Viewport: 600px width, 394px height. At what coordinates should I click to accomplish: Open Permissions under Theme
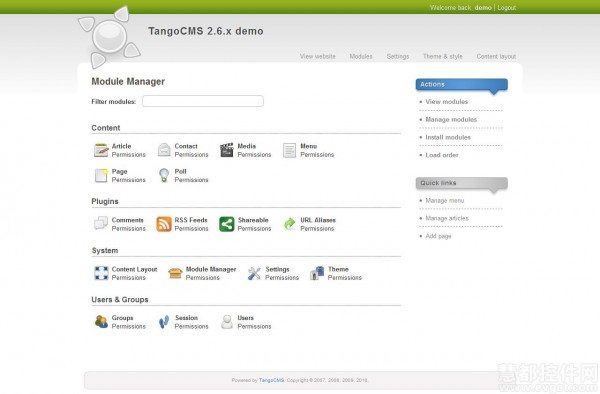(x=344, y=278)
